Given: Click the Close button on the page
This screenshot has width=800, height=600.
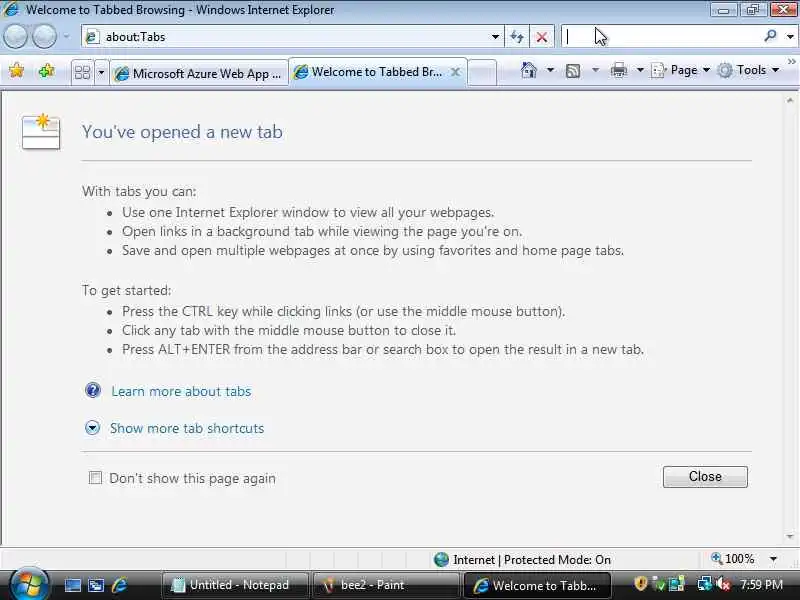Looking at the screenshot, I should click(x=705, y=477).
